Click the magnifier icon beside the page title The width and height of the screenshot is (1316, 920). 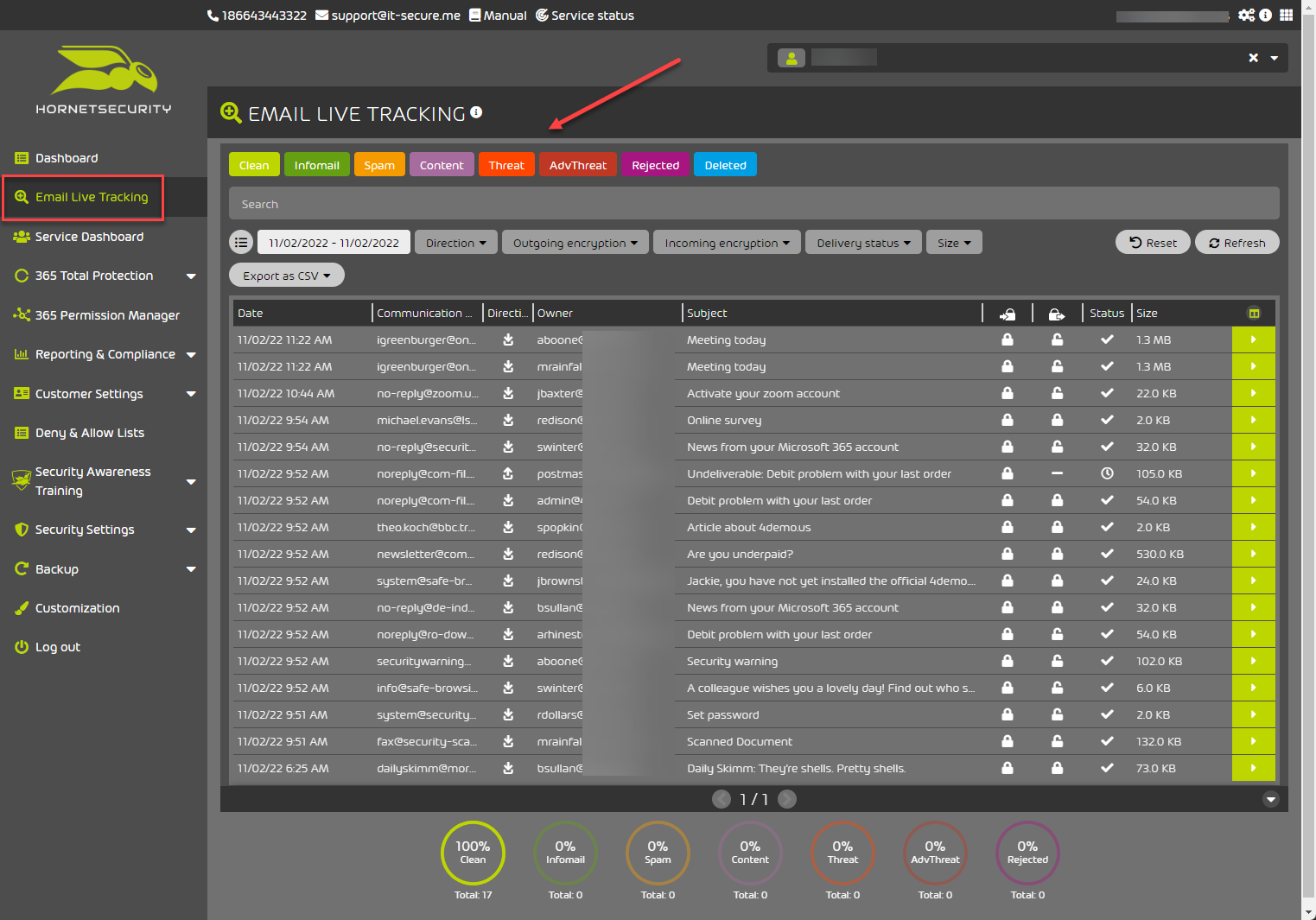[x=231, y=113]
